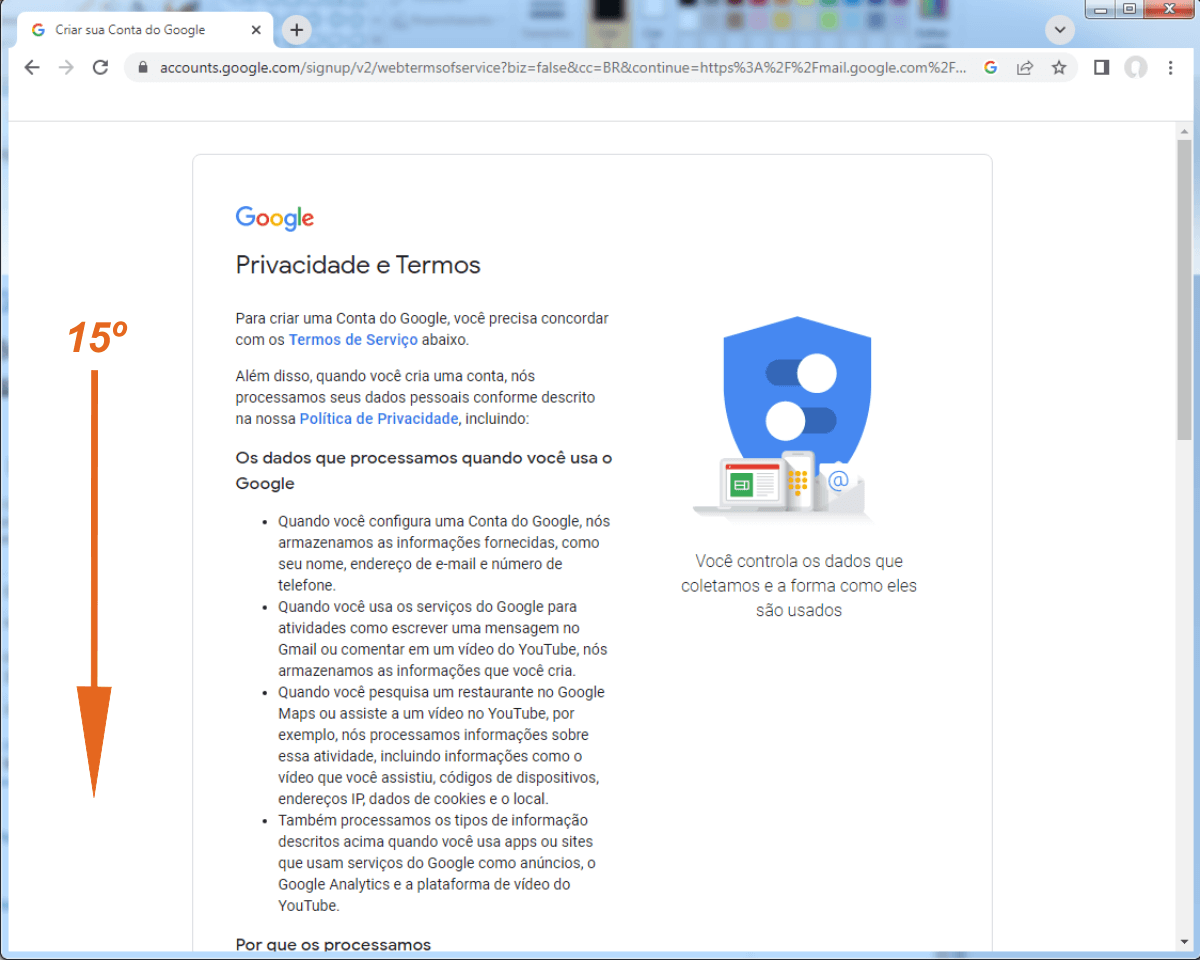The height and width of the screenshot is (960, 1200).
Task: Click the scrollbar down arrow
Action: [1184, 942]
